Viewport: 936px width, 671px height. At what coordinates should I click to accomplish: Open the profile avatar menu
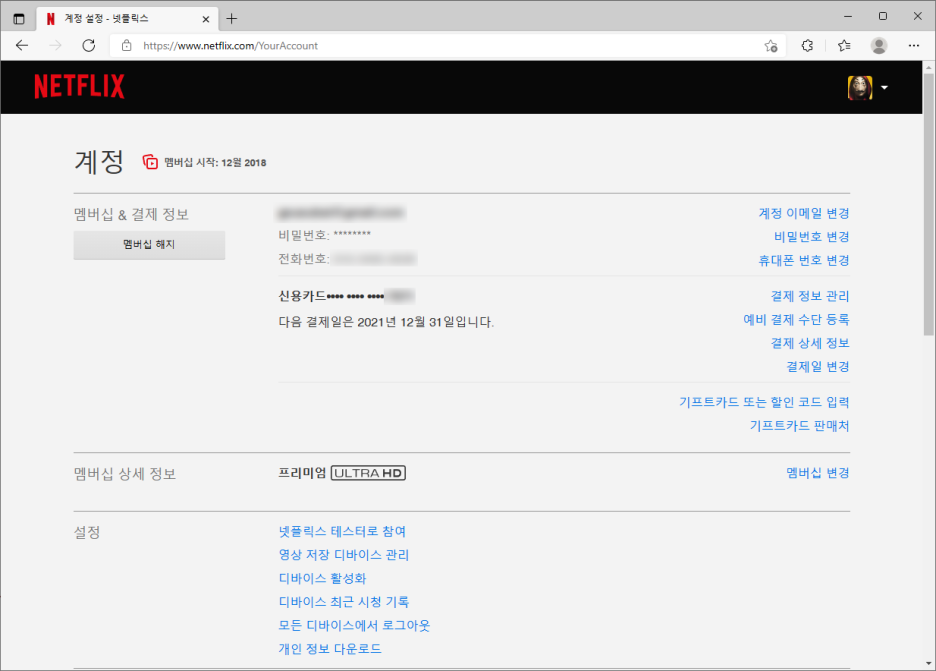click(x=860, y=88)
